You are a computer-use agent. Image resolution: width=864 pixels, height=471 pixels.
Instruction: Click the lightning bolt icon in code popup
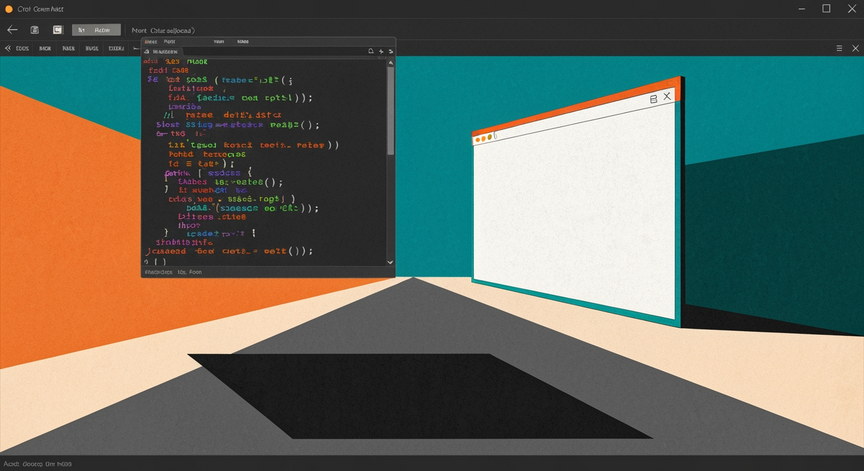(381, 51)
